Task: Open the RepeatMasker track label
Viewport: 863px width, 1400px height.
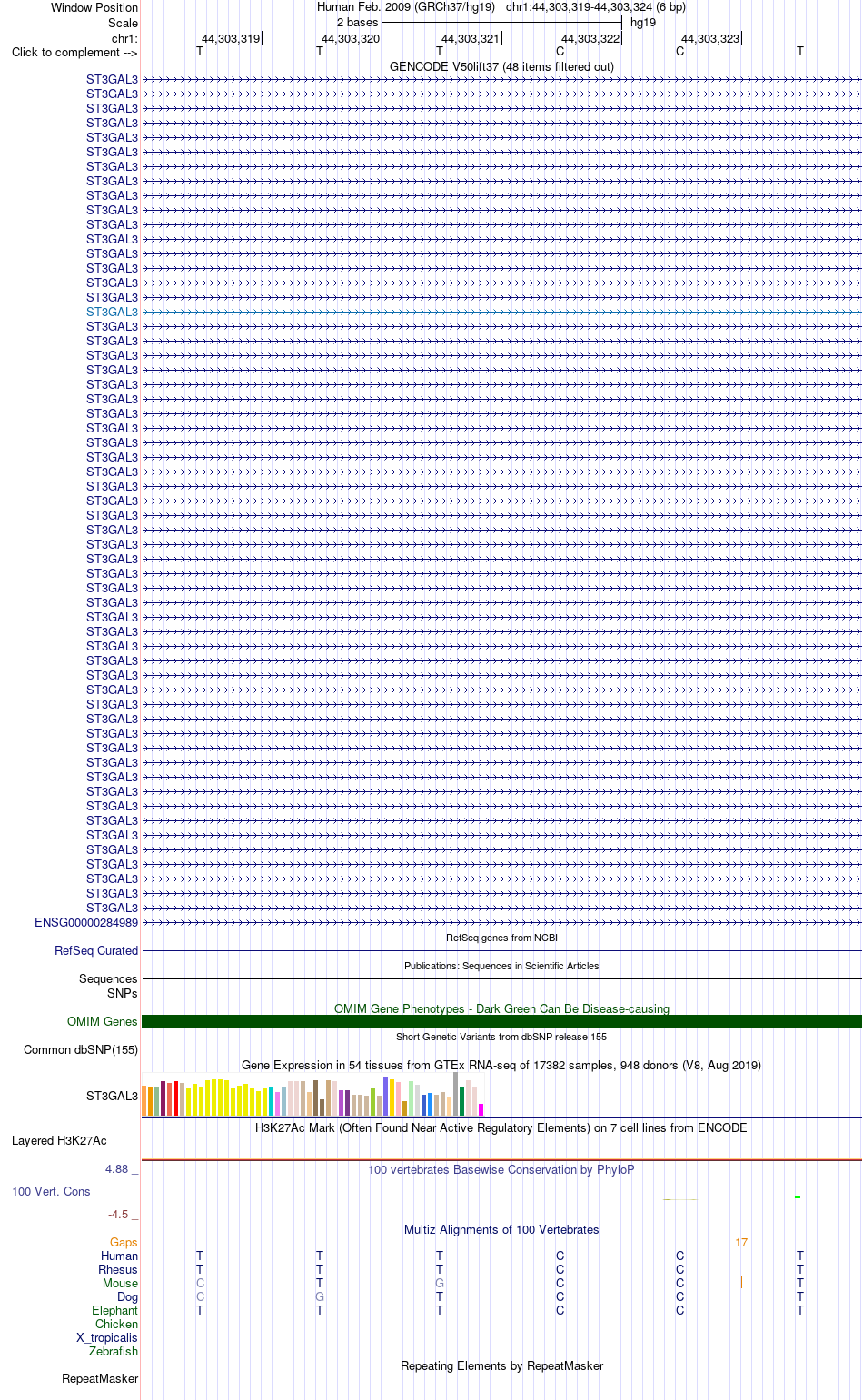Action: 100,1378
